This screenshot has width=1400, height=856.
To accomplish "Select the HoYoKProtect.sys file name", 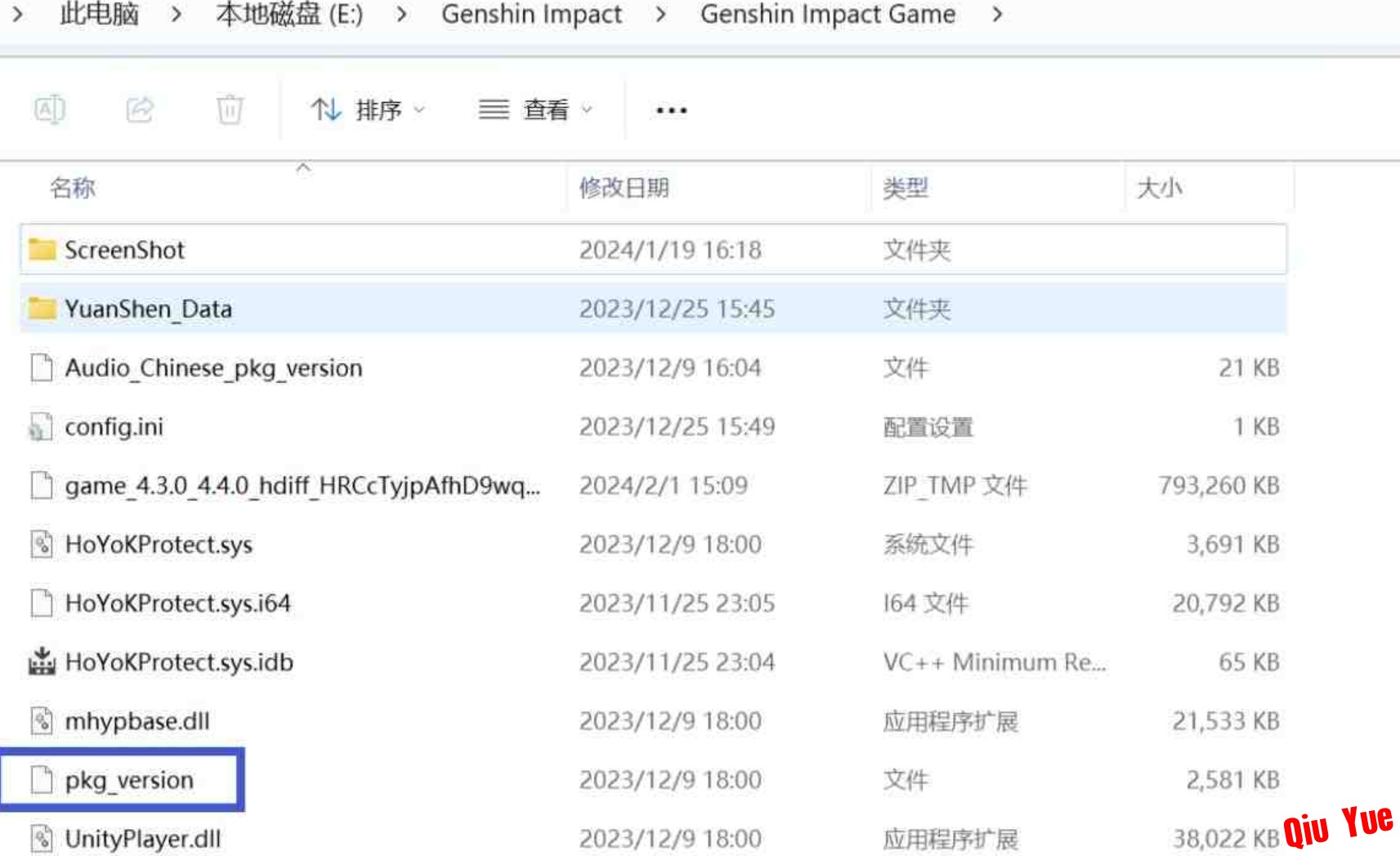I will tap(159, 545).
